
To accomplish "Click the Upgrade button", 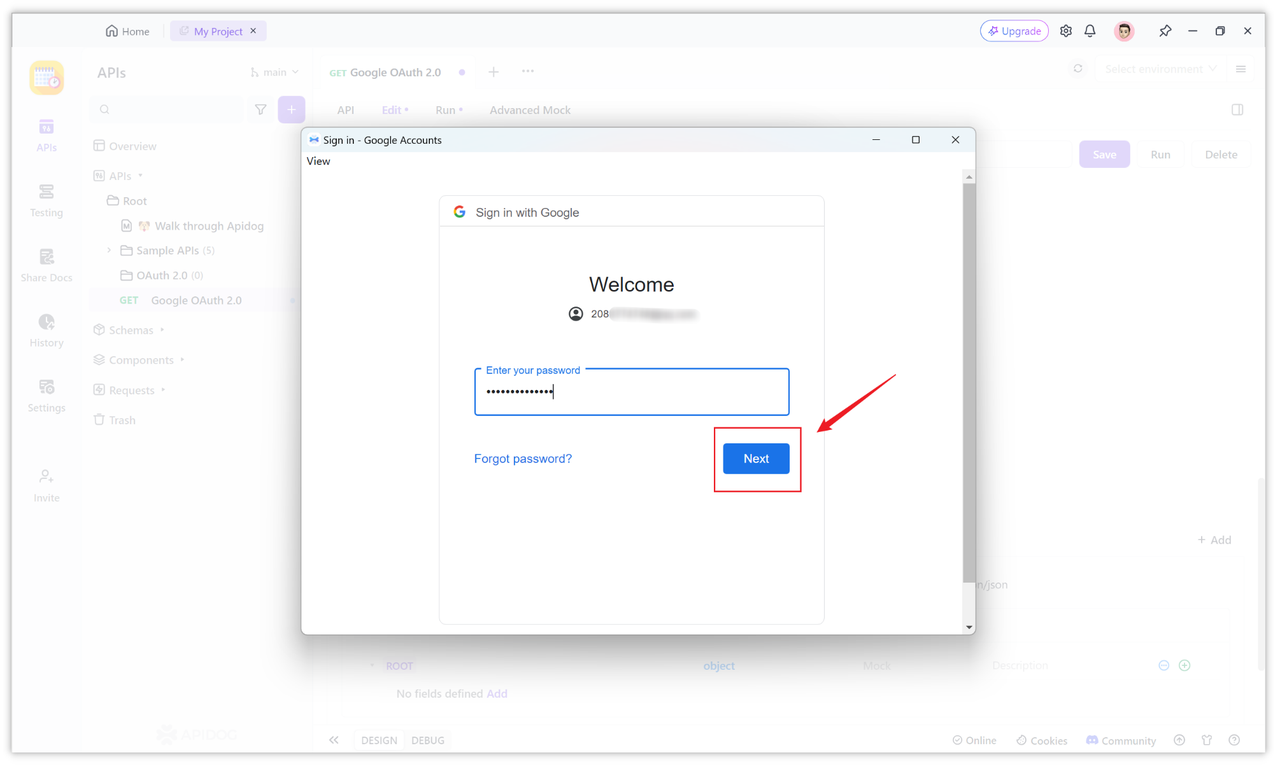I will point(1014,31).
